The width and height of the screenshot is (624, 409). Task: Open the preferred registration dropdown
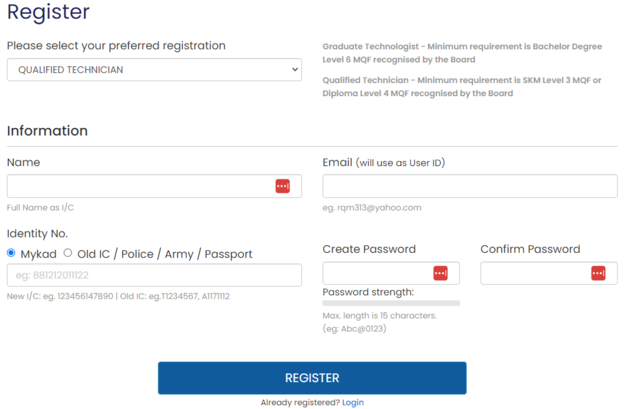[x=154, y=70]
